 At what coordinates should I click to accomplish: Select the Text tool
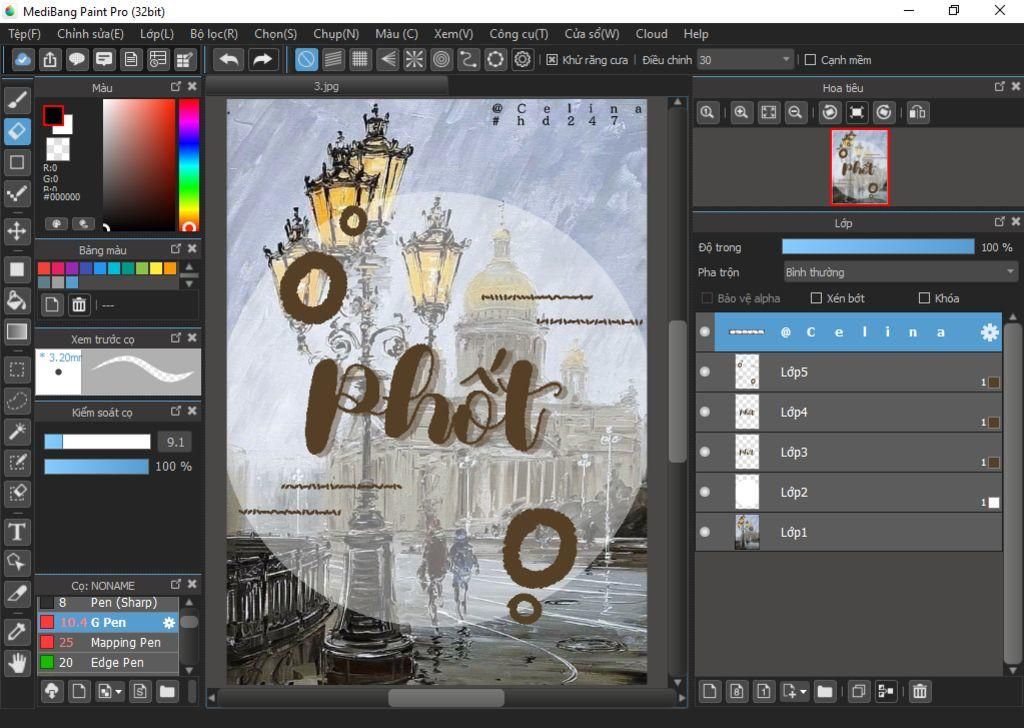coord(17,531)
